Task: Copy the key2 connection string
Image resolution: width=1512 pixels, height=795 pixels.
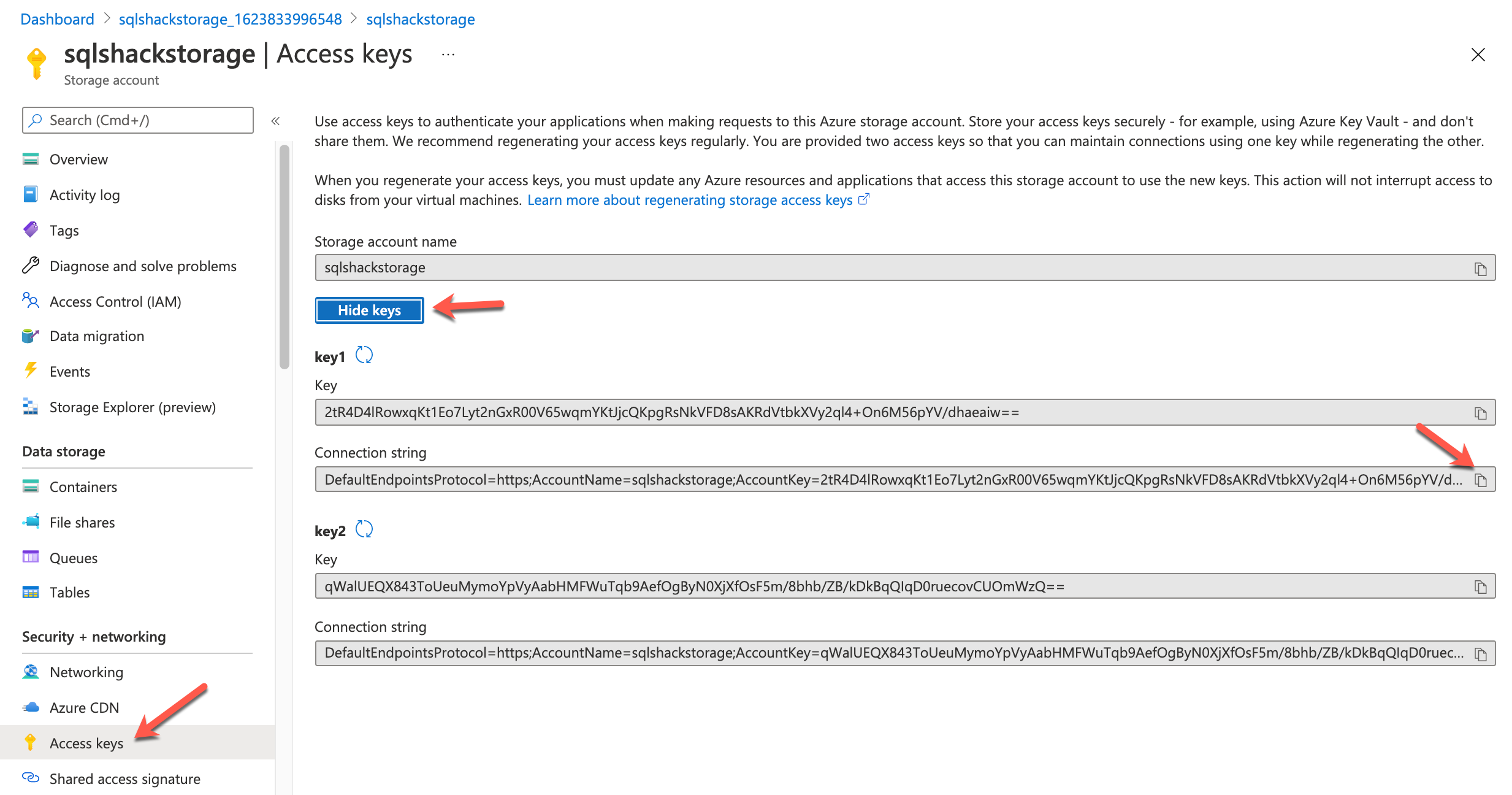Action: 1480,654
